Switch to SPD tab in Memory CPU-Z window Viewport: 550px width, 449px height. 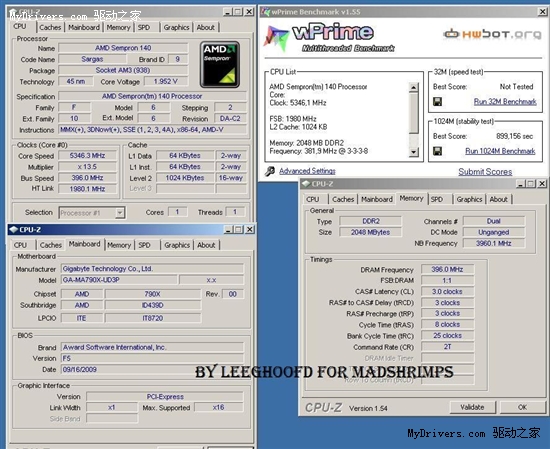[x=437, y=199]
